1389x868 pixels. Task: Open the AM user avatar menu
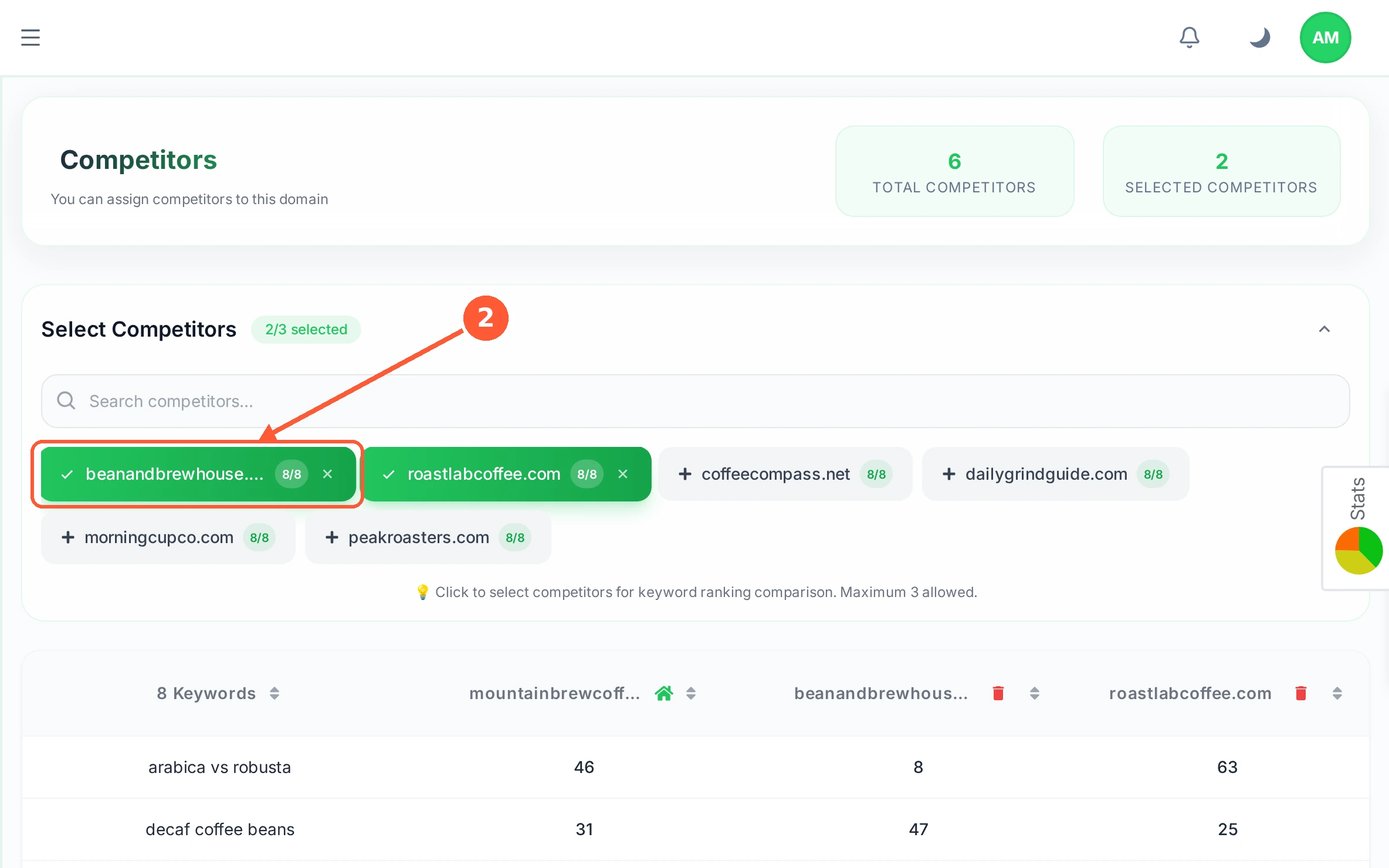point(1325,38)
